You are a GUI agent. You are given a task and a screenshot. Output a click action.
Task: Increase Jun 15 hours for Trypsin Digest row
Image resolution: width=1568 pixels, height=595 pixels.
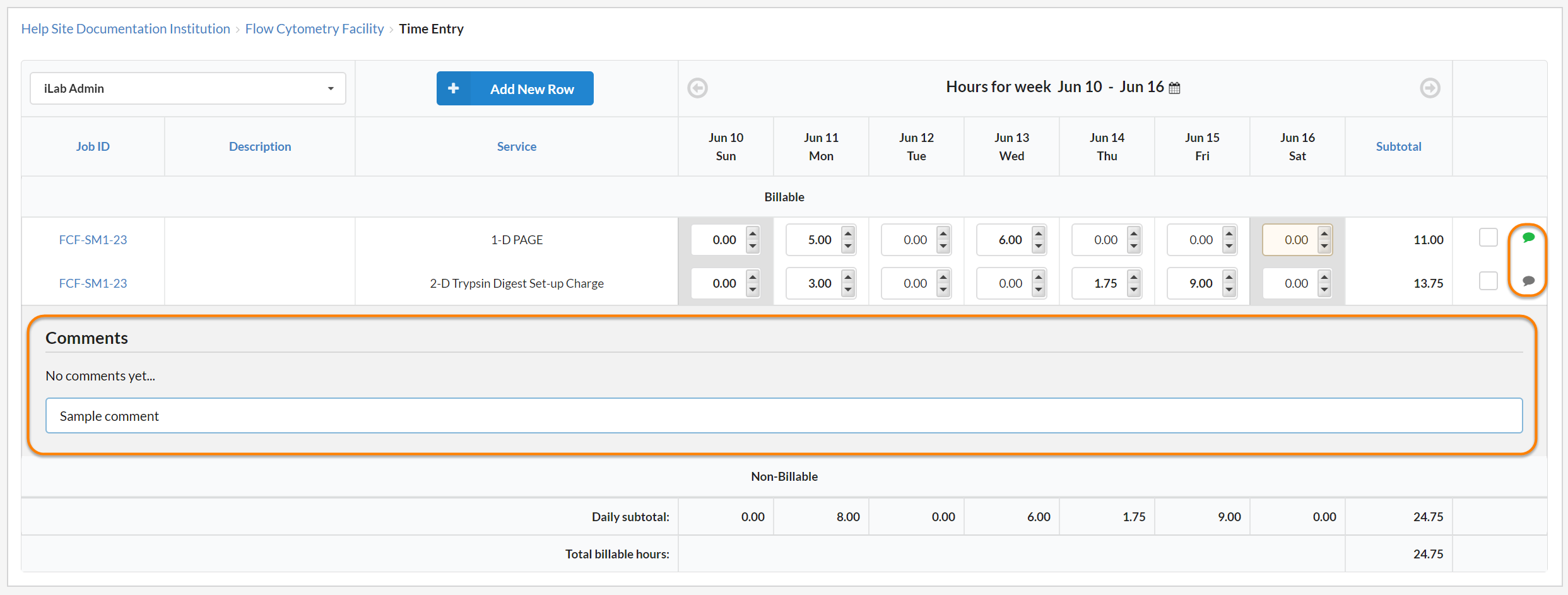[1229, 277]
